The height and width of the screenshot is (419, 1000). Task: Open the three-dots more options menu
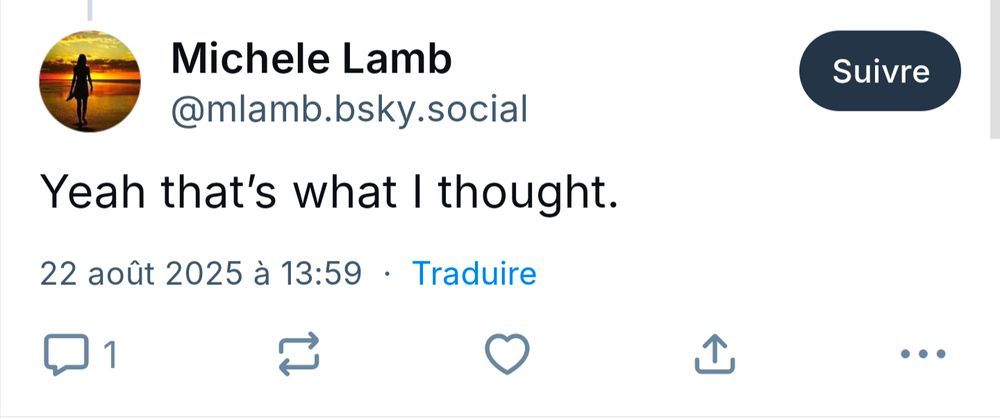coord(923,353)
